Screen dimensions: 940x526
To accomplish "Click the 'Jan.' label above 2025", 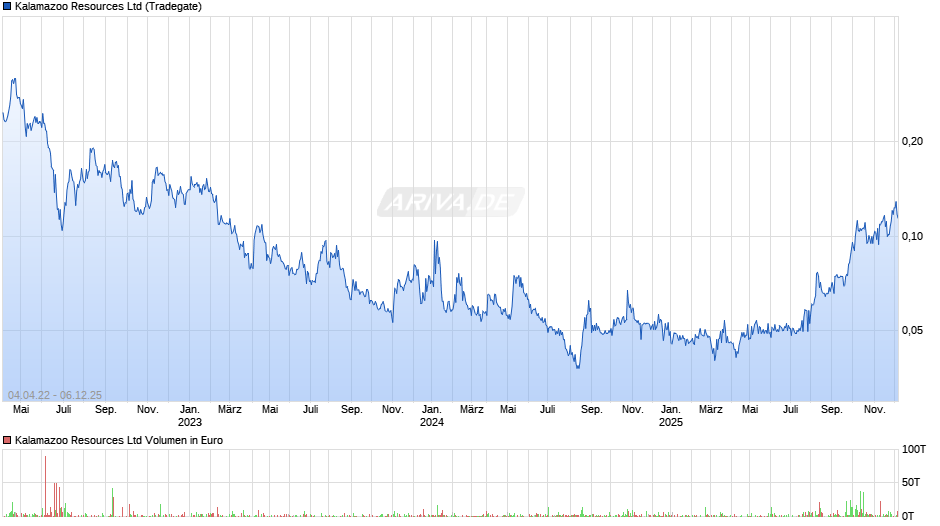I will click(x=671, y=410).
